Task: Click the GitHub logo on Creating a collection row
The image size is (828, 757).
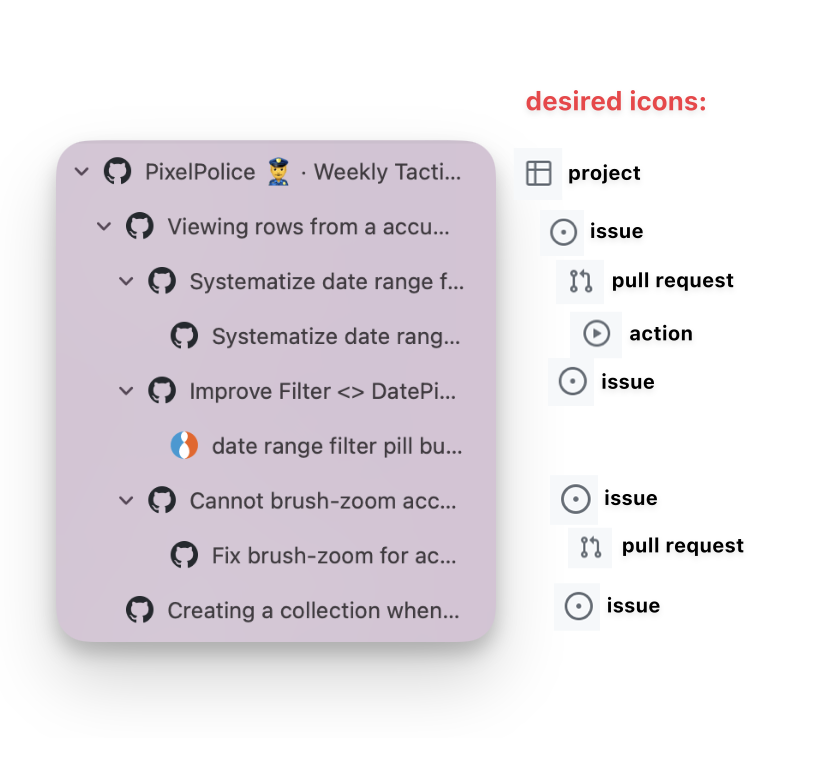Action: click(x=139, y=610)
